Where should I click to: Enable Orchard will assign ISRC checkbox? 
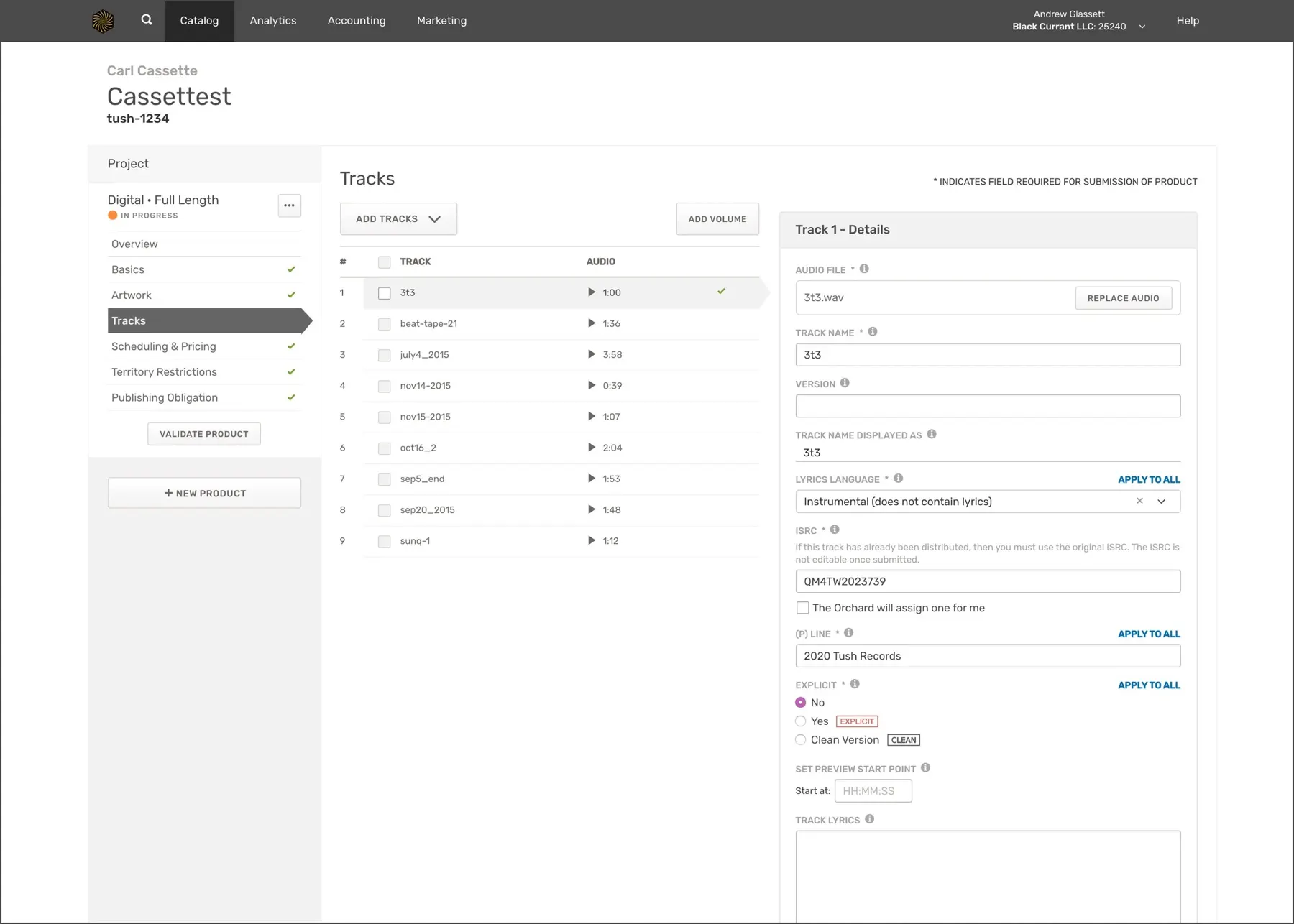(x=802, y=608)
